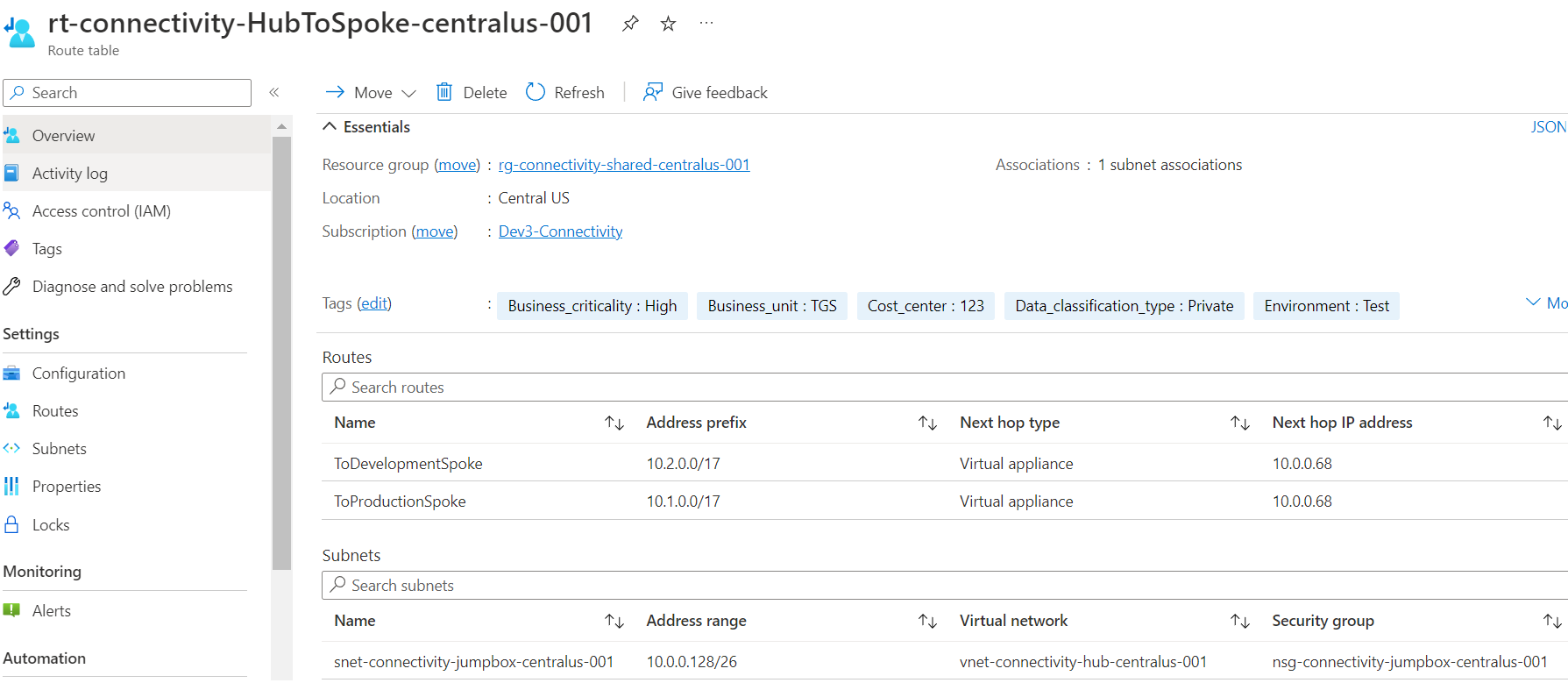Open the more options ellipsis
Viewport: 1568px width, 683px height.
tap(706, 24)
